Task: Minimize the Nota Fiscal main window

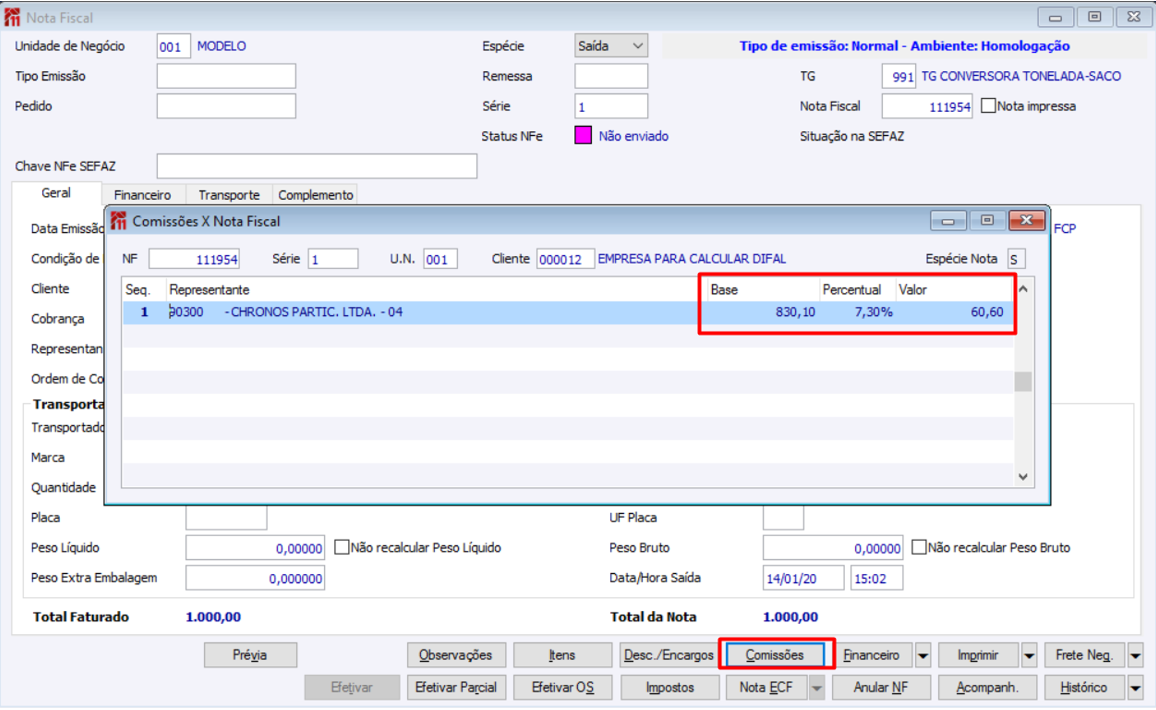Action: pos(1056,17)
